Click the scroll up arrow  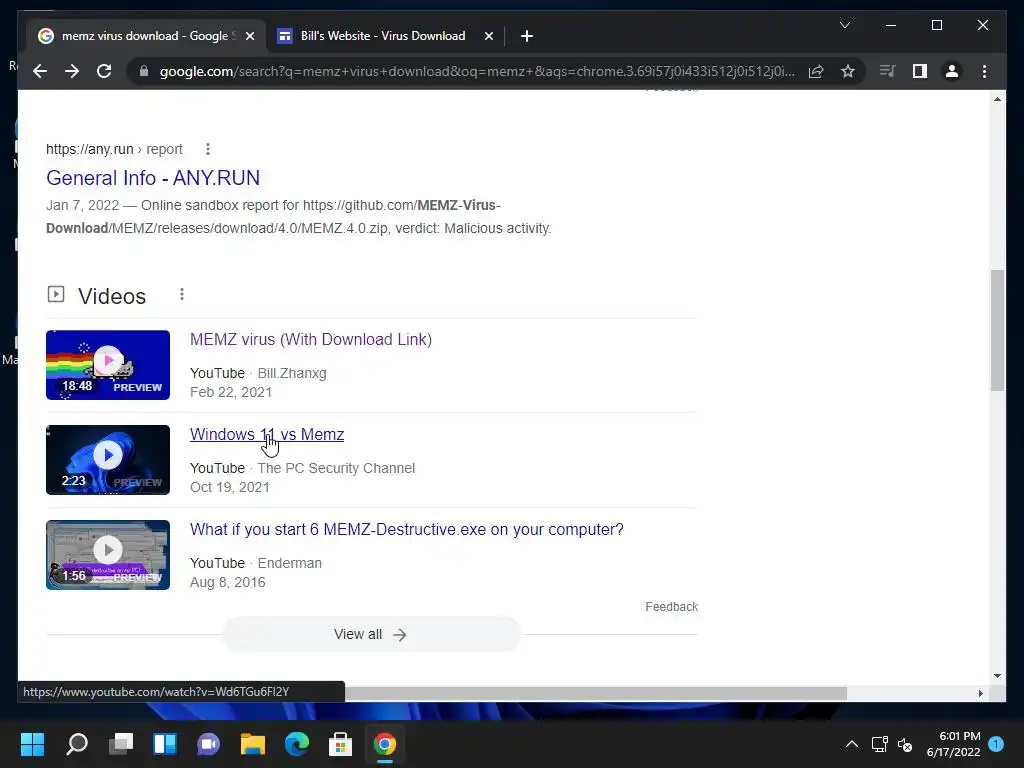pyautogui.click(x=997, y=99)
